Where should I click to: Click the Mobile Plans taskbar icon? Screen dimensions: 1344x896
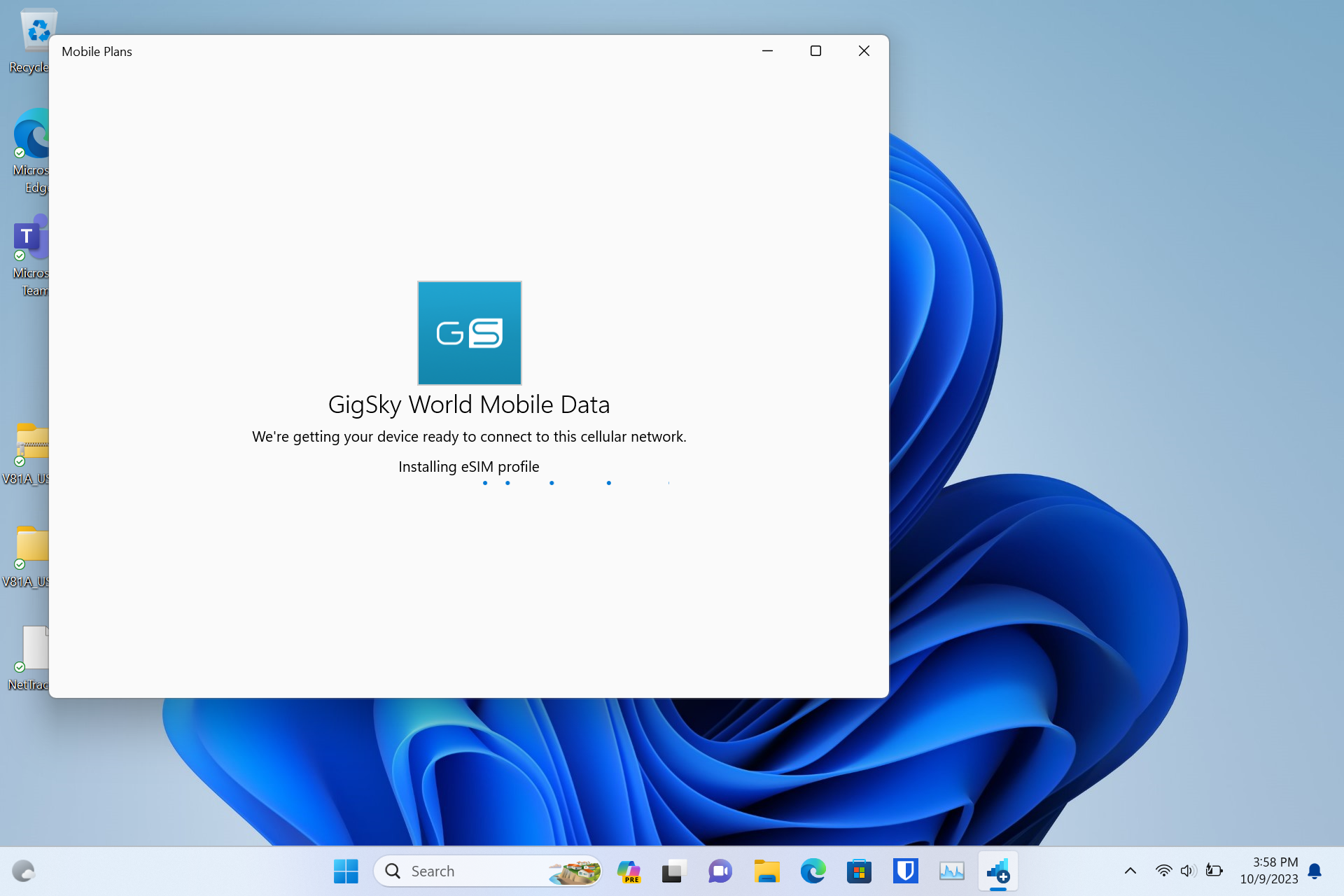pyautogui.click(x=997, y=871)
